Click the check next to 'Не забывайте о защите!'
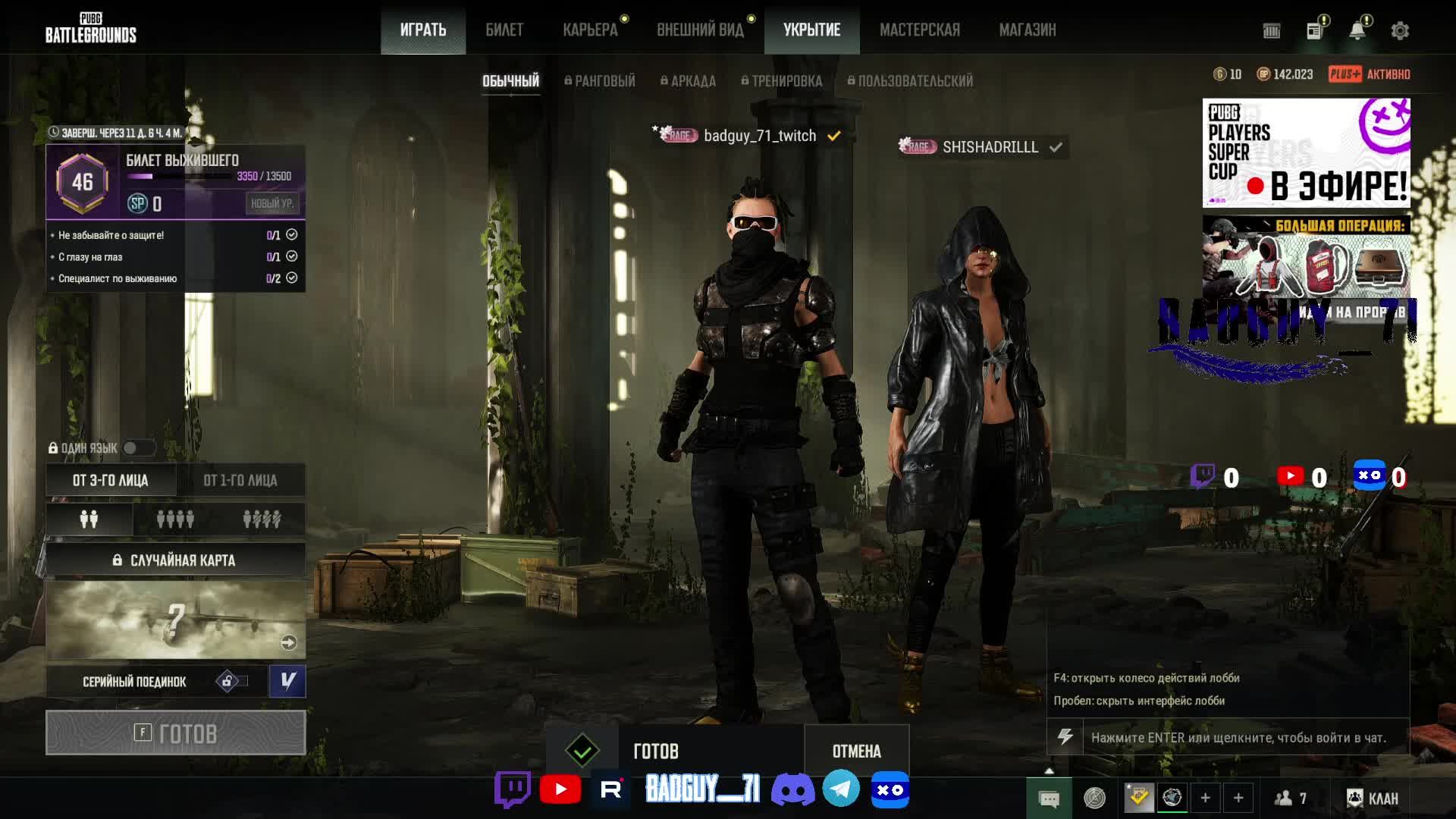The image size is (1456, 819). pos(292,234)
